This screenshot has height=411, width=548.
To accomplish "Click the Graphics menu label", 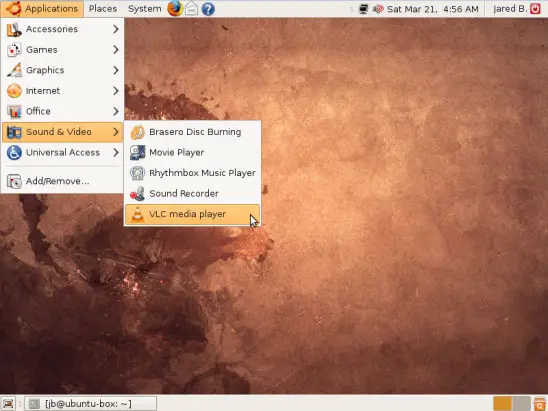I will (45, 71).
